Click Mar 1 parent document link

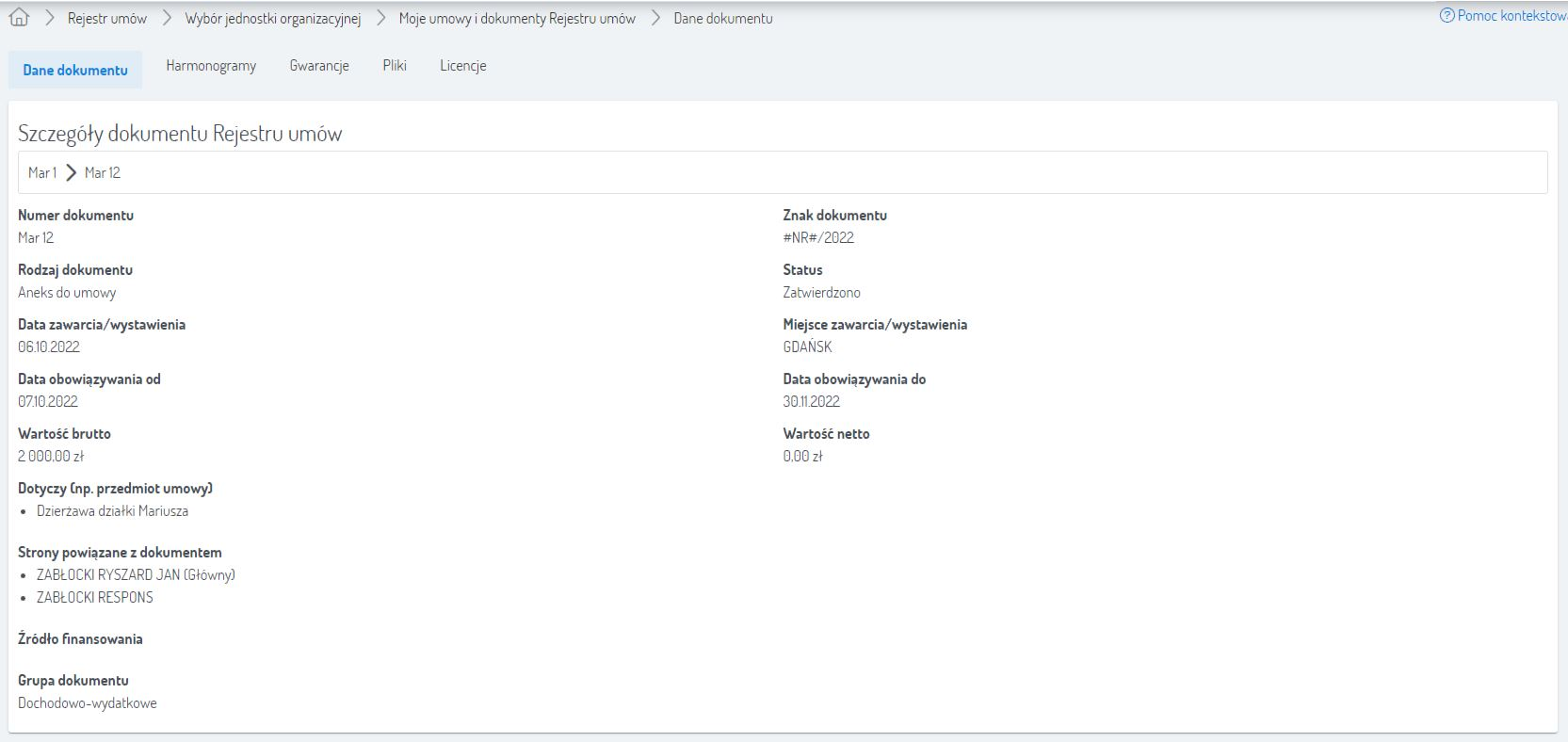pyautogui.click(x=42, y=173)
